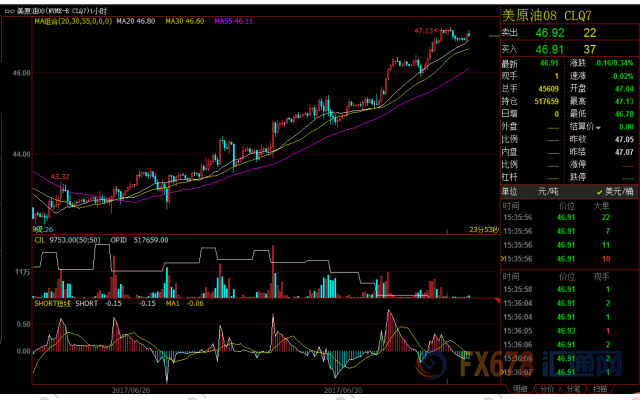Screen dimensions: 640x400
Task: Click the MA组合(20,30,55,0,0,0) indicator label
Action: [73, 21]
